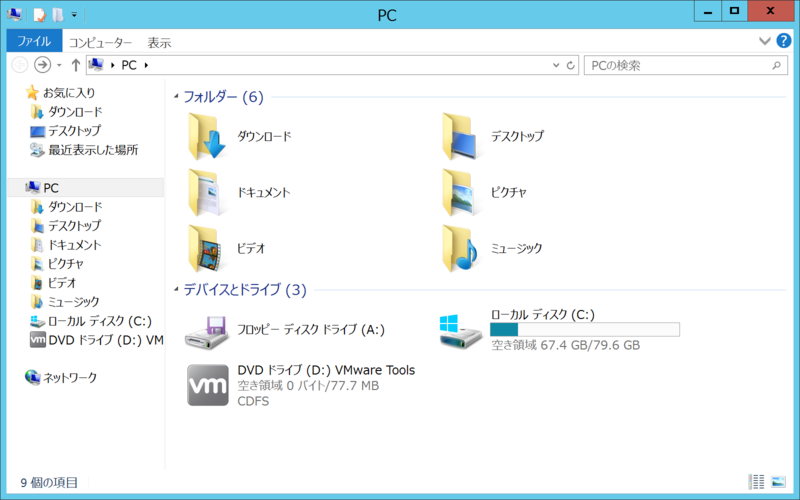Select the floppy disk drive (A:) icon
This screenshot has height=500, width=800.
(207, 332)
